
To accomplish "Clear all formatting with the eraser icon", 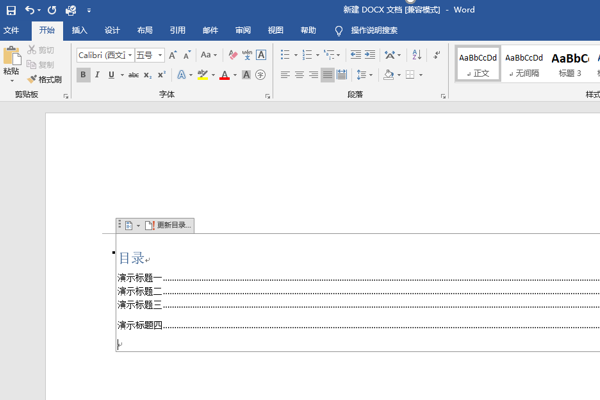I will (x=233, y=55).
